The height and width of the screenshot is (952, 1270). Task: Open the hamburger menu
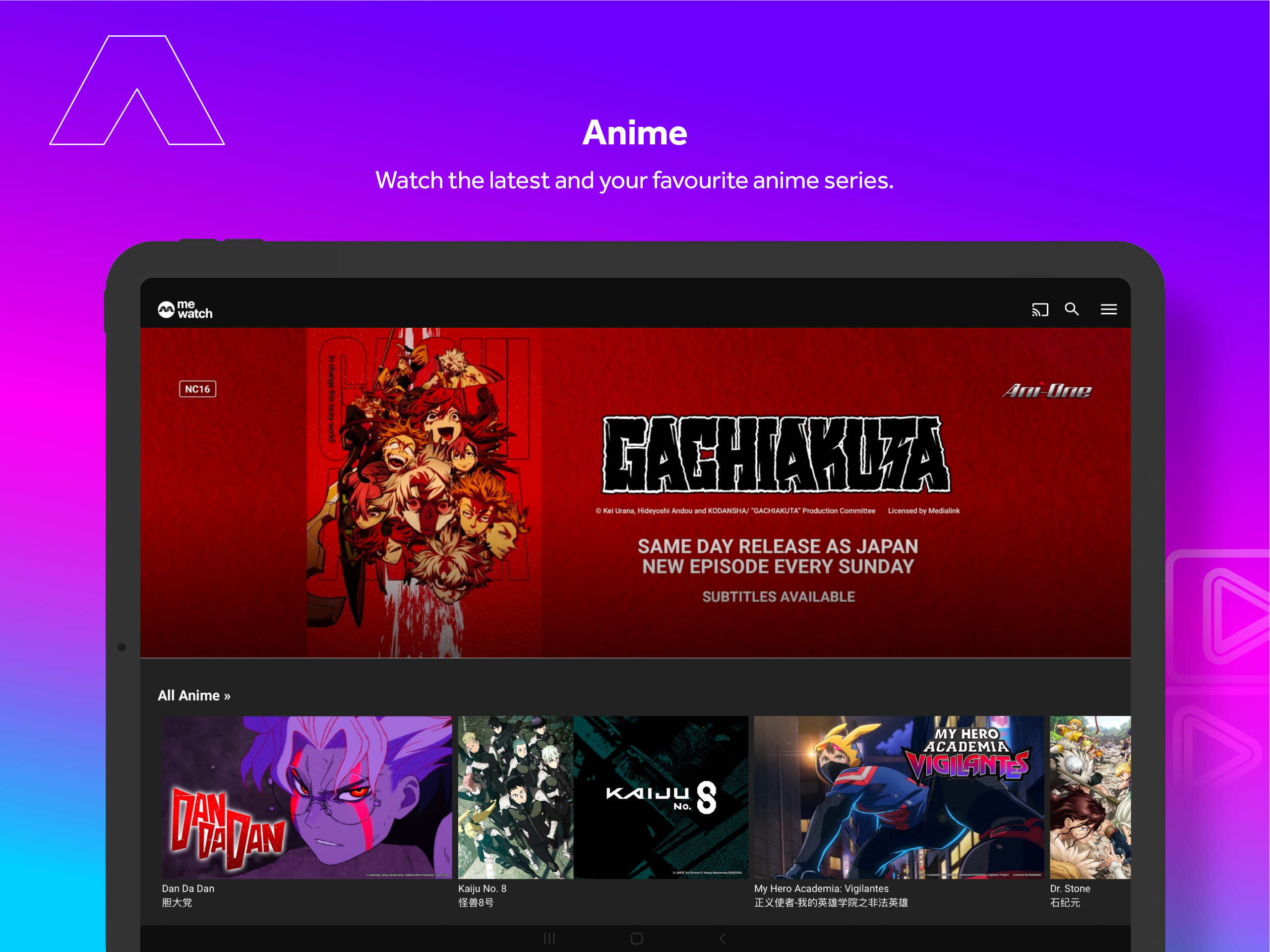1108,309
